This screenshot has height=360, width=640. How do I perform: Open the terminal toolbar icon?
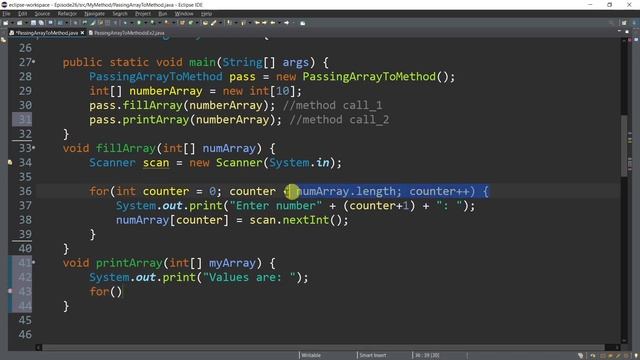[51, 23]
